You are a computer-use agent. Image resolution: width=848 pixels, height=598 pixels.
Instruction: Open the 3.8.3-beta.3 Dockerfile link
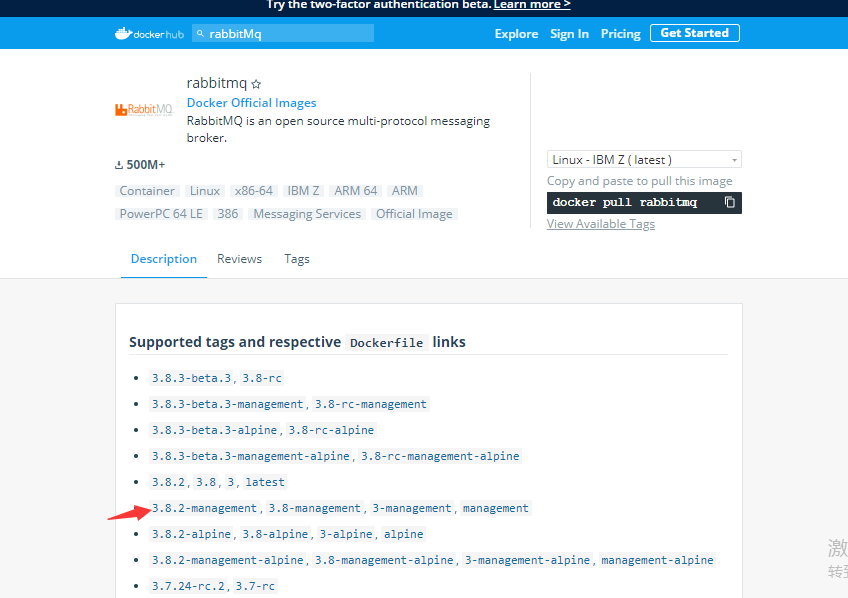[191, 378]
